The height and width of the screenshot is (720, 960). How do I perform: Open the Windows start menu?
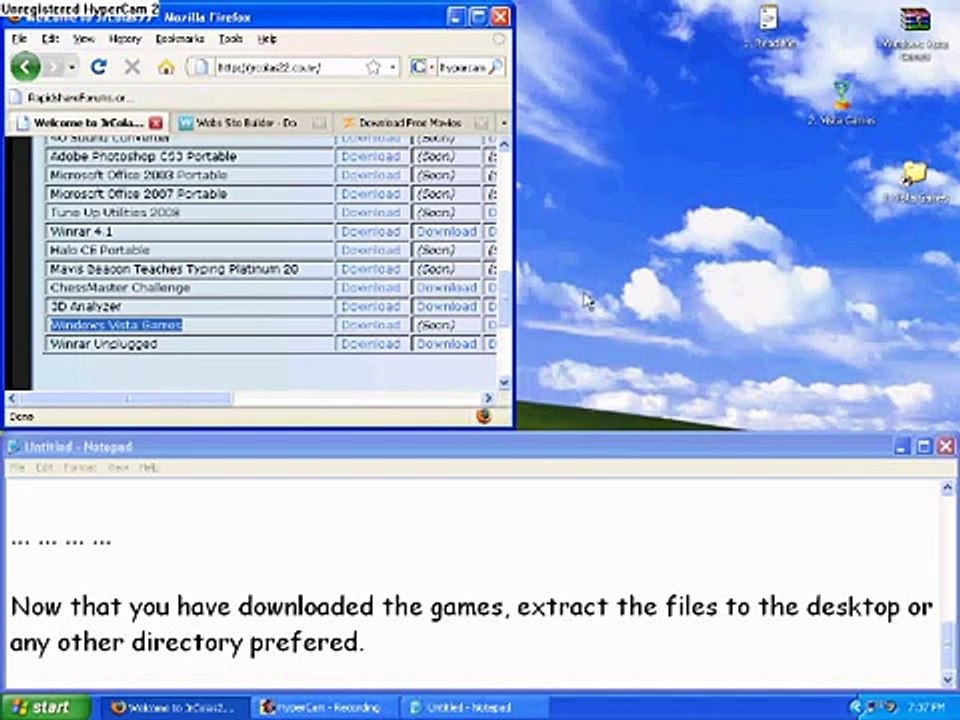point(44,707)
